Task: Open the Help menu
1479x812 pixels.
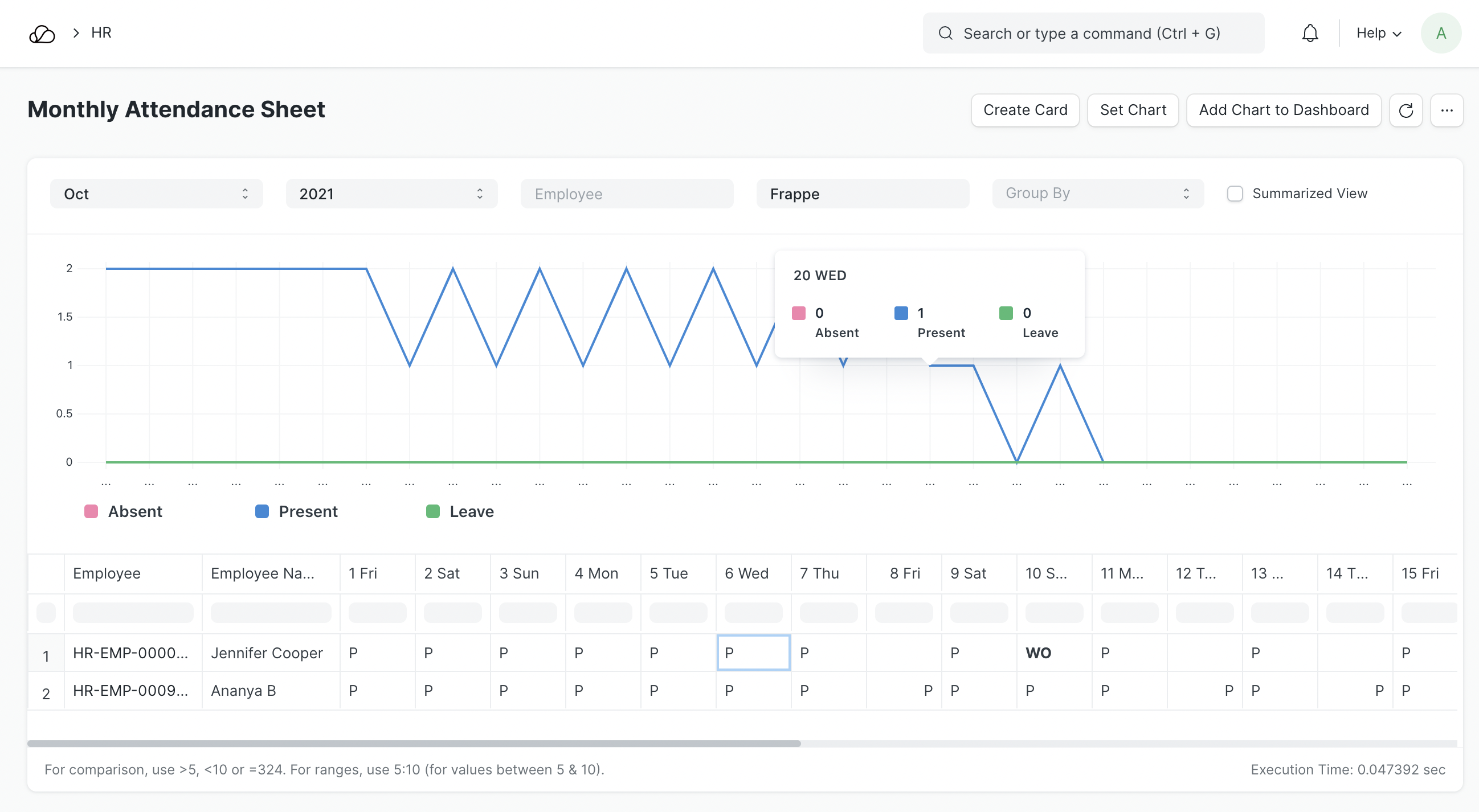Action: (x=1379, y=33)
